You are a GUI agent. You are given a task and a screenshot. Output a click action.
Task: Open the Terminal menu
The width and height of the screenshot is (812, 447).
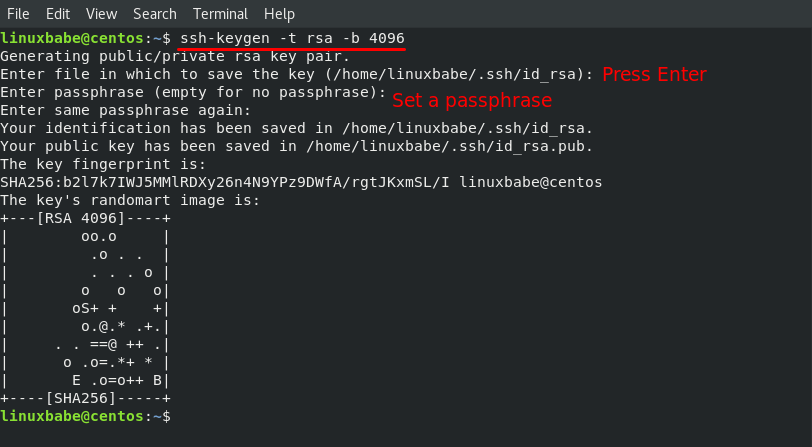click(221, 14)
